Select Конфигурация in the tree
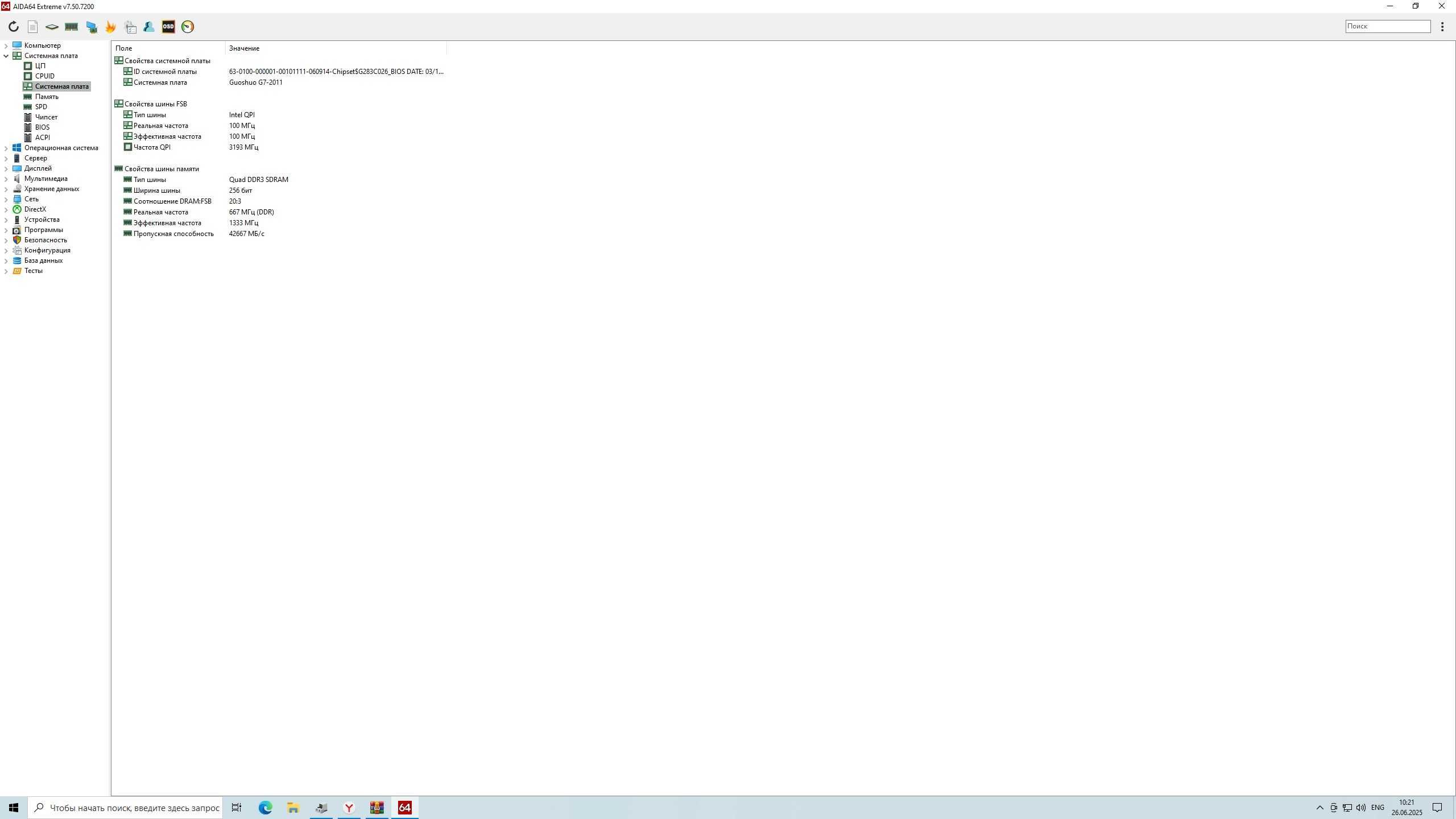The image size is (1456, 819). coord(47,250)
